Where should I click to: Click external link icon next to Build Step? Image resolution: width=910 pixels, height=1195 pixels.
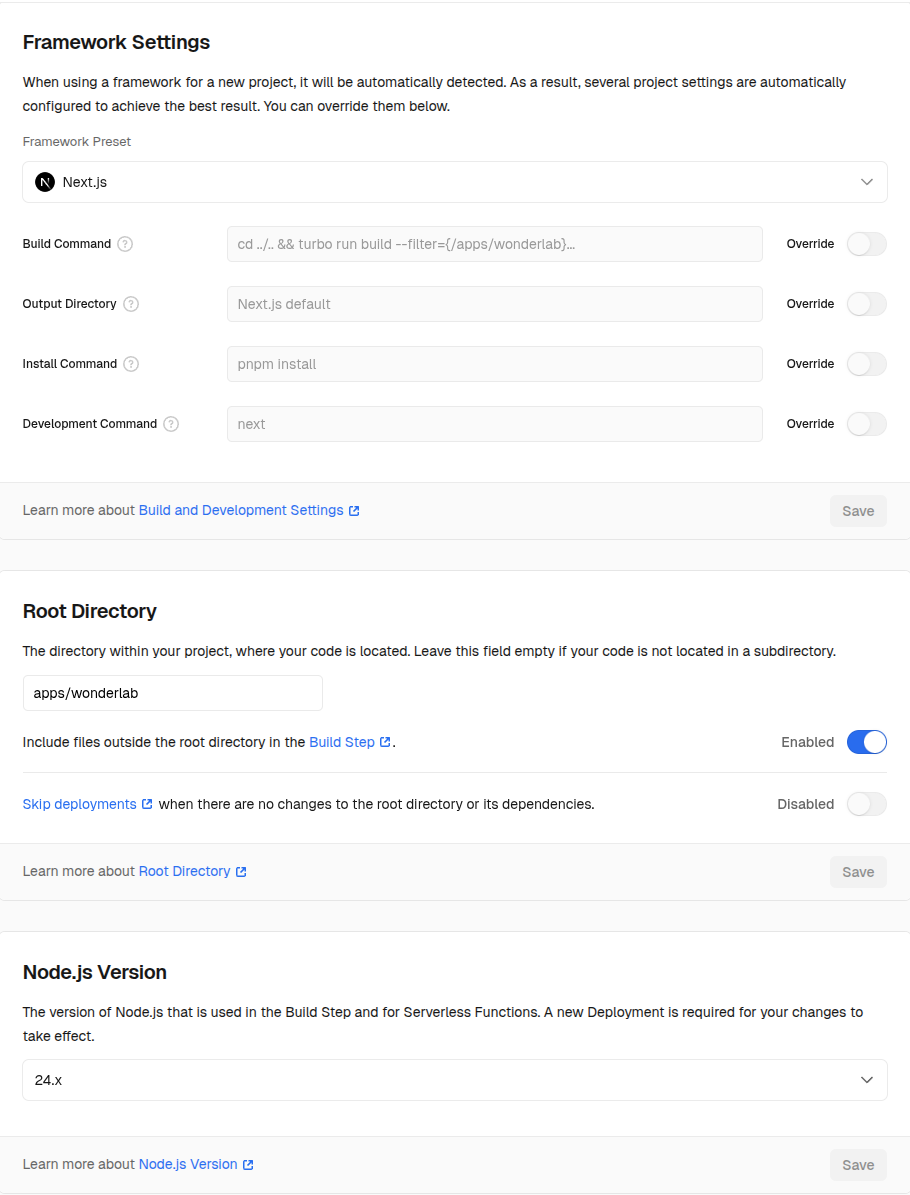(x=385, y=742)
